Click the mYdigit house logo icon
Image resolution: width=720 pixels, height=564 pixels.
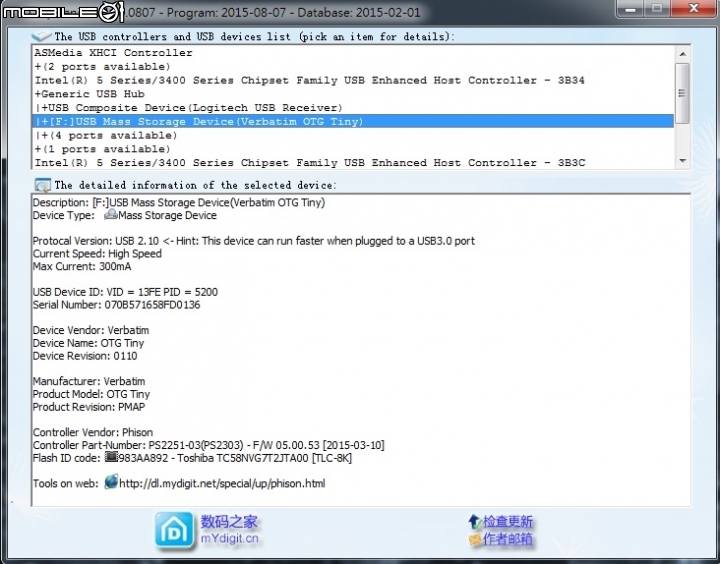click(174, 531)
